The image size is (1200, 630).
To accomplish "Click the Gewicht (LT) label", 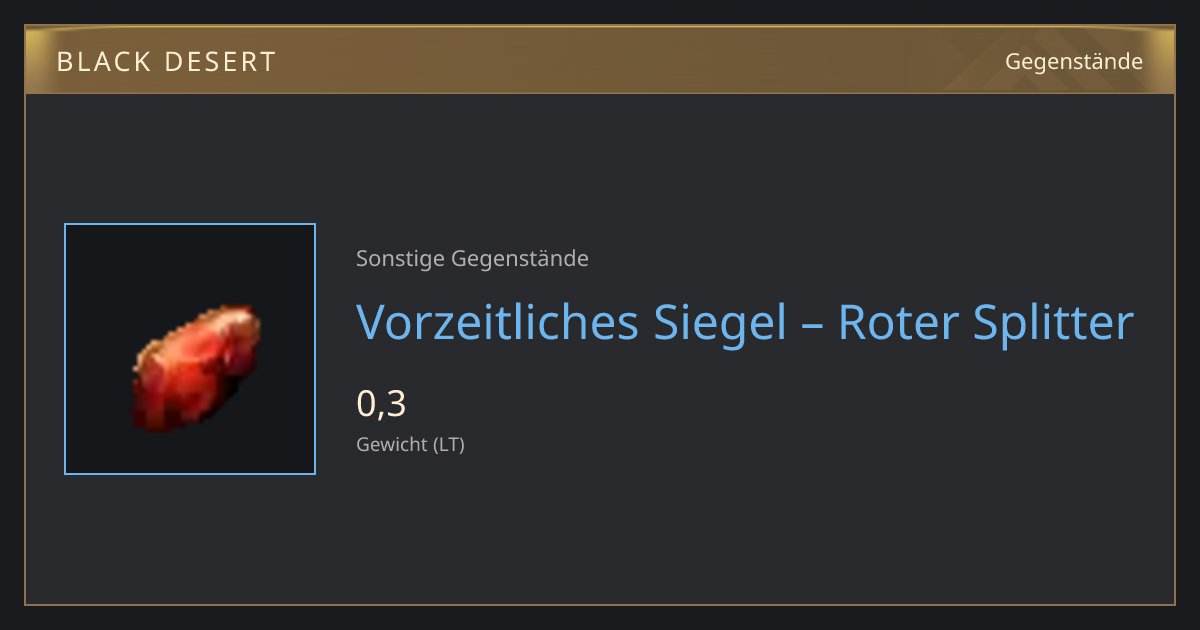I will (x=410, y=445).
